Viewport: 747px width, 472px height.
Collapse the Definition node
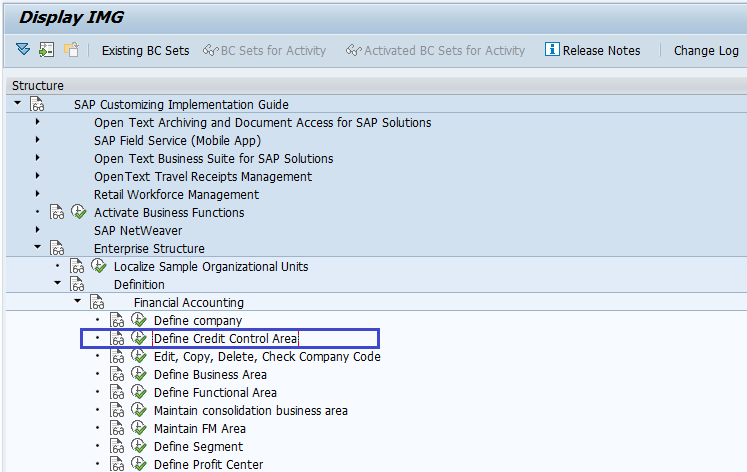pyautogui.click(x=58, y=283)
